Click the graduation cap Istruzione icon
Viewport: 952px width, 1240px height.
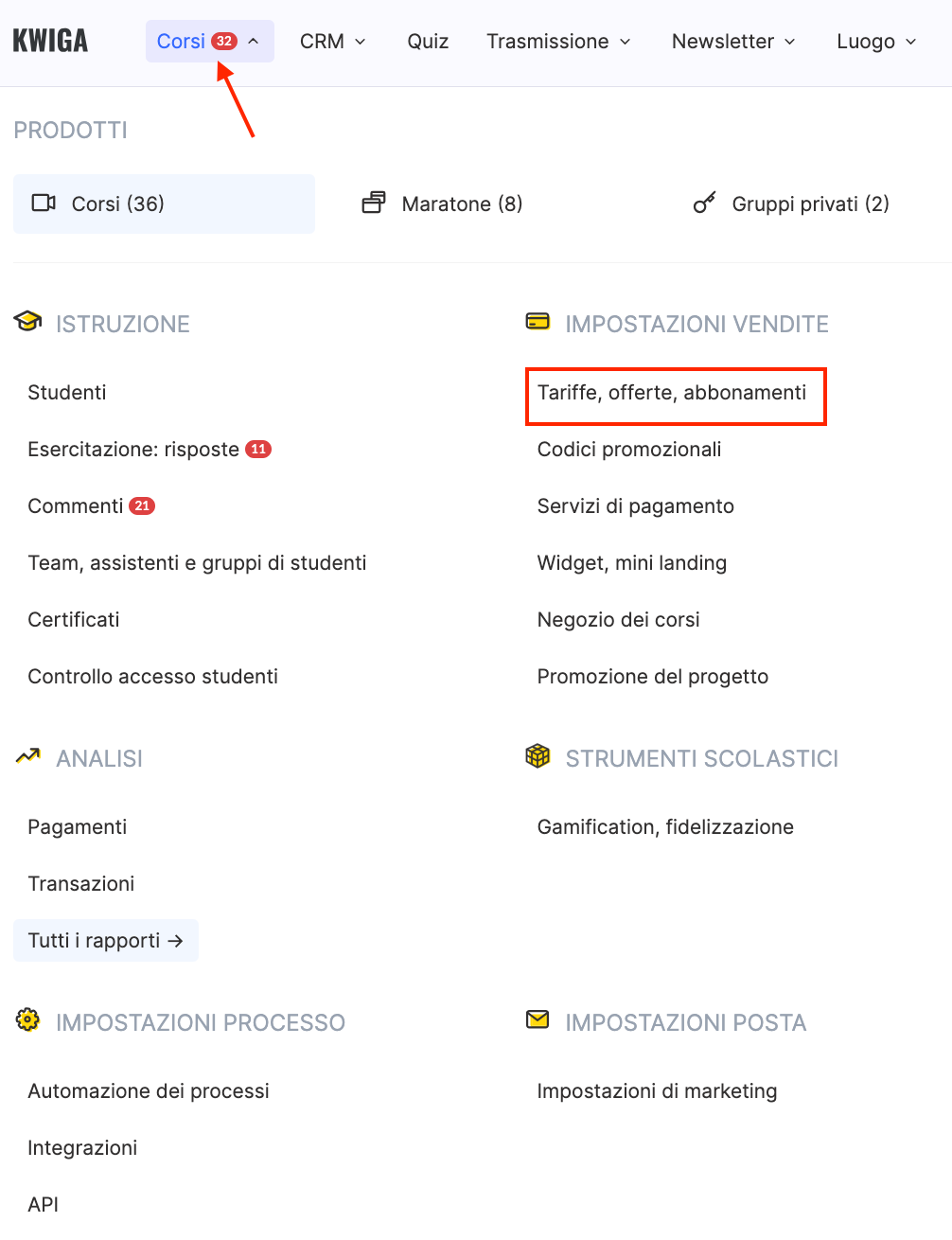(28, 322)
